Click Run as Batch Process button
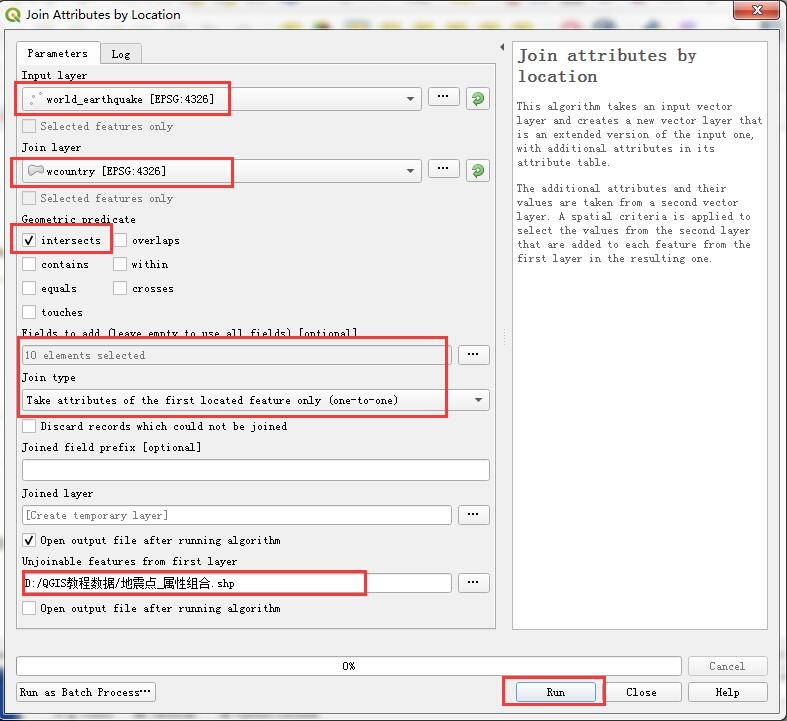 (86, 692)
